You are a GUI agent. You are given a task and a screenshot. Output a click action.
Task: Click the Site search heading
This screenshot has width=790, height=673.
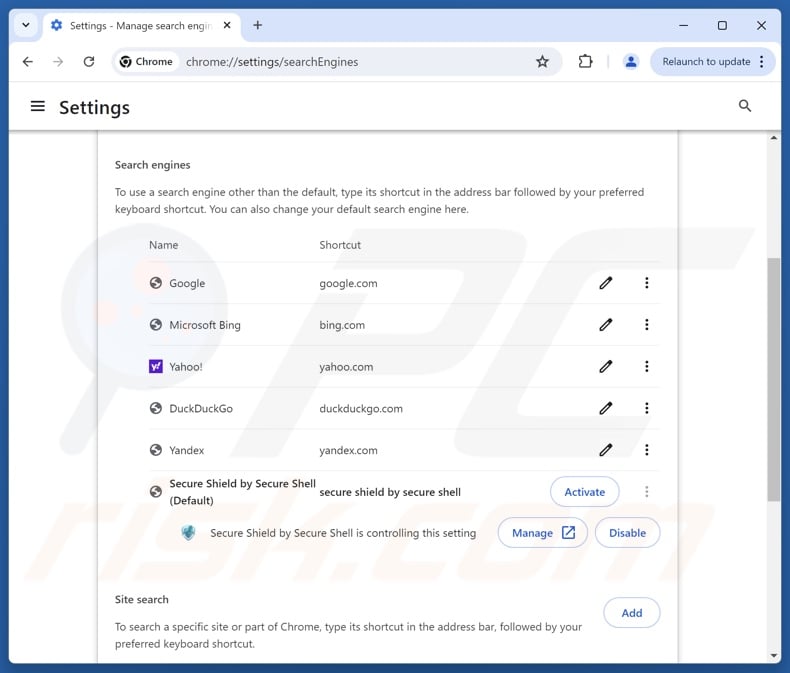142,599
